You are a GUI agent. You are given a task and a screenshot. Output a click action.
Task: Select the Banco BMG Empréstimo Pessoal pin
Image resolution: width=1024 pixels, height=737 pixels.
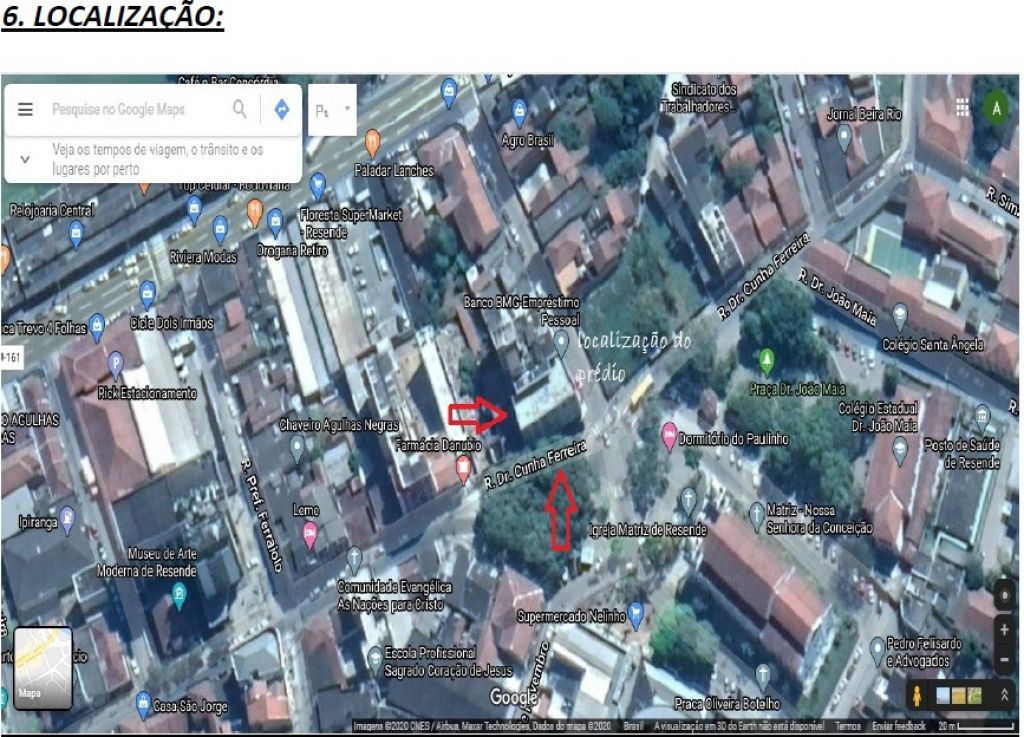click(x=561, y=344)
